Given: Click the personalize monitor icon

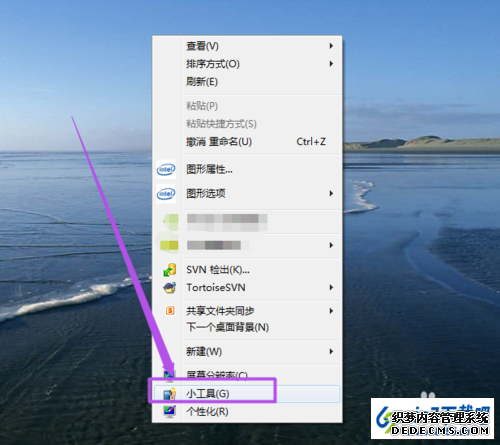Looking at the screenshot, I should point(169,411).
